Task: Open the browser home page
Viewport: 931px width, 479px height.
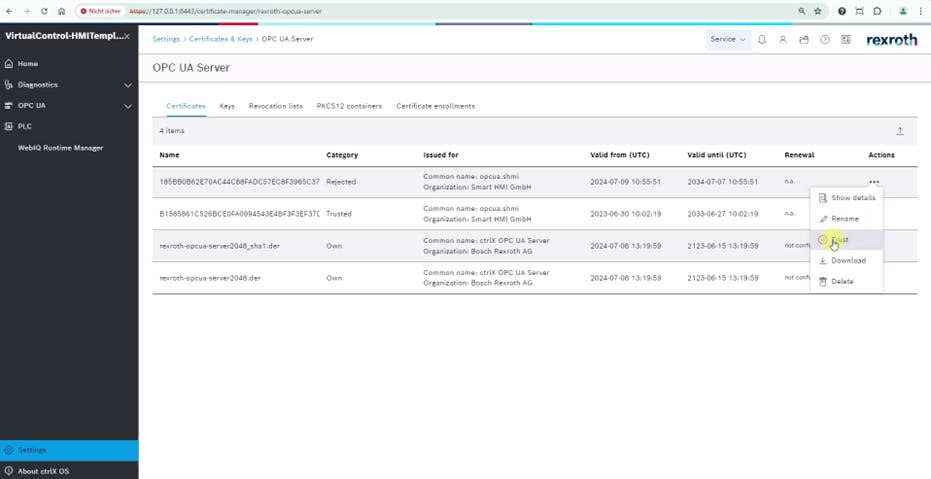Action: coord(62,11)
